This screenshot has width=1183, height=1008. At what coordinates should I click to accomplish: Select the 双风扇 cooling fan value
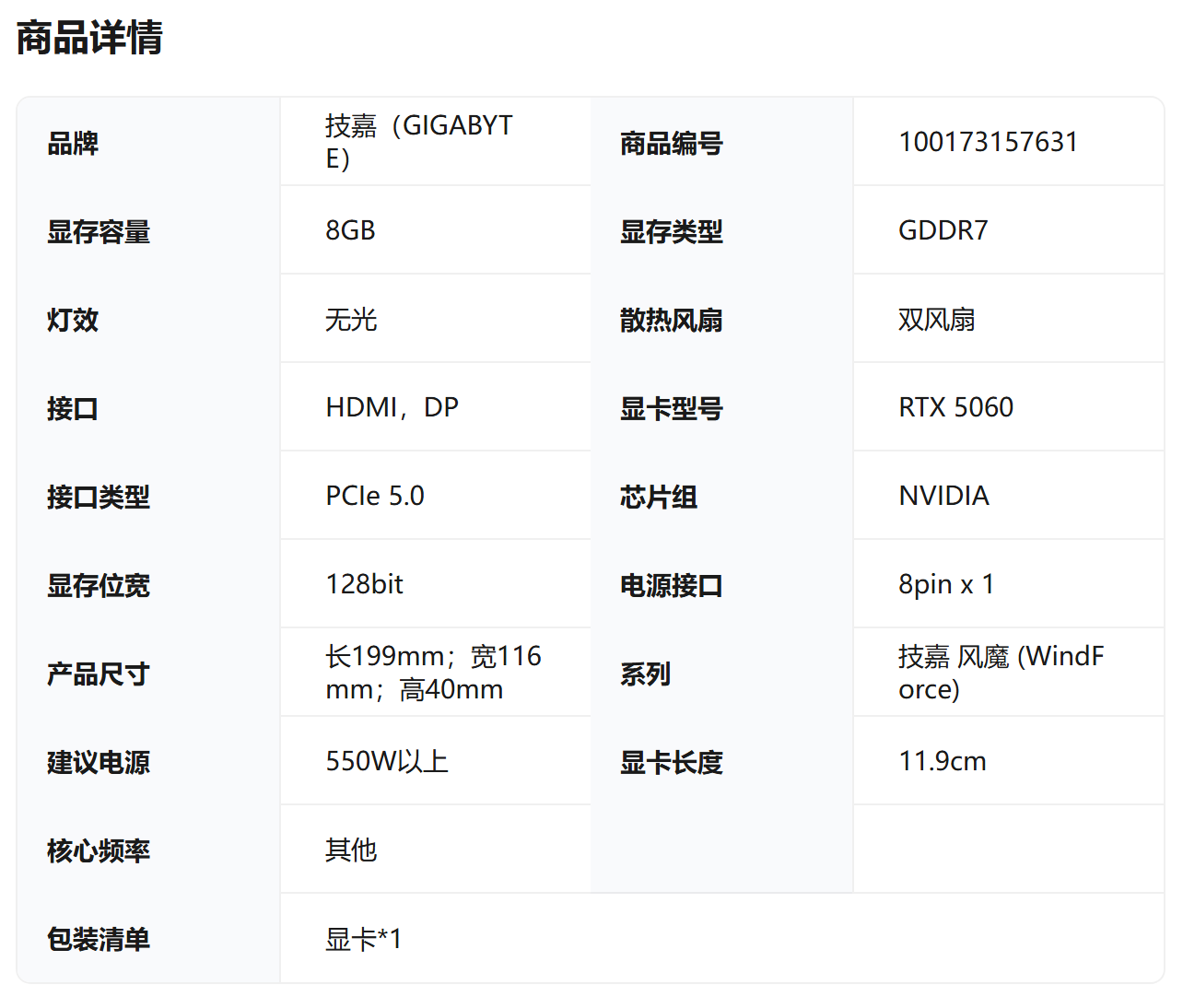936,320
